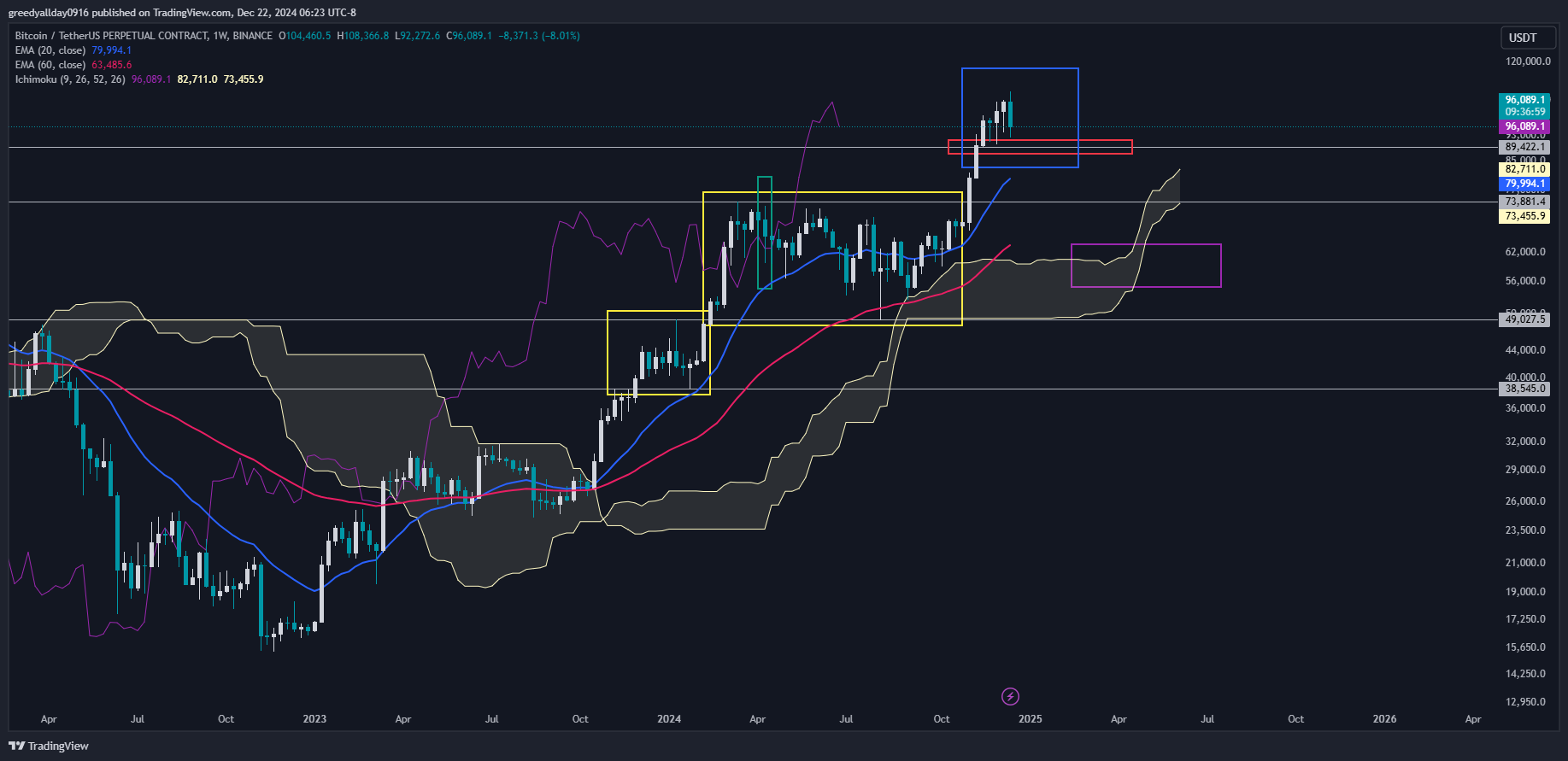Select the Ichimoku (9, 26, 52, 26) legend

[x=70, y=79]
